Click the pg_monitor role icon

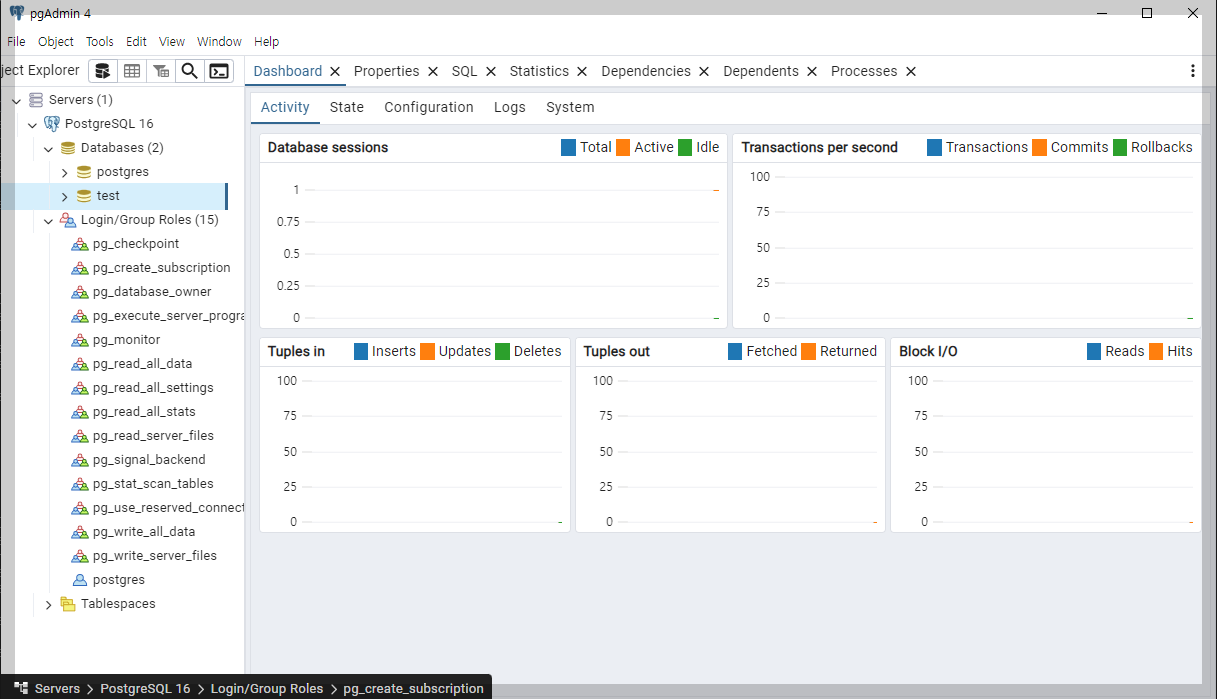click(x=80, y=340)
